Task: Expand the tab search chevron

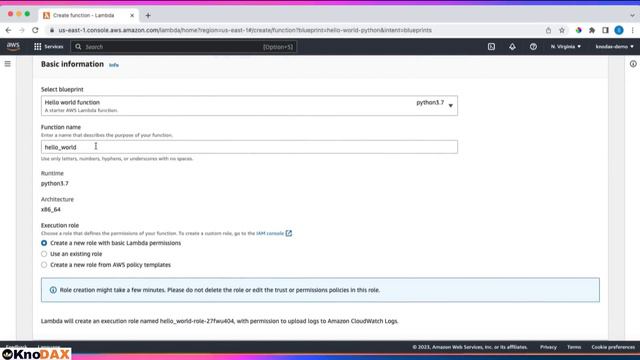Action: 632,16
